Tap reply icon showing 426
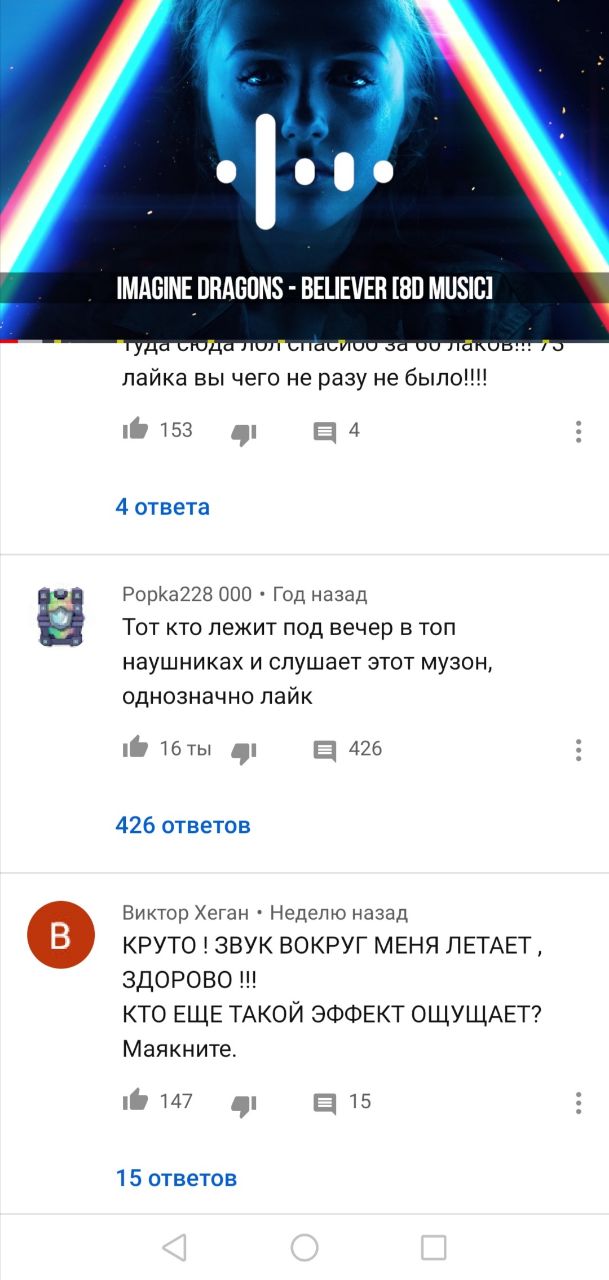This screenshot has width=609, height=1280. [325, 750]
